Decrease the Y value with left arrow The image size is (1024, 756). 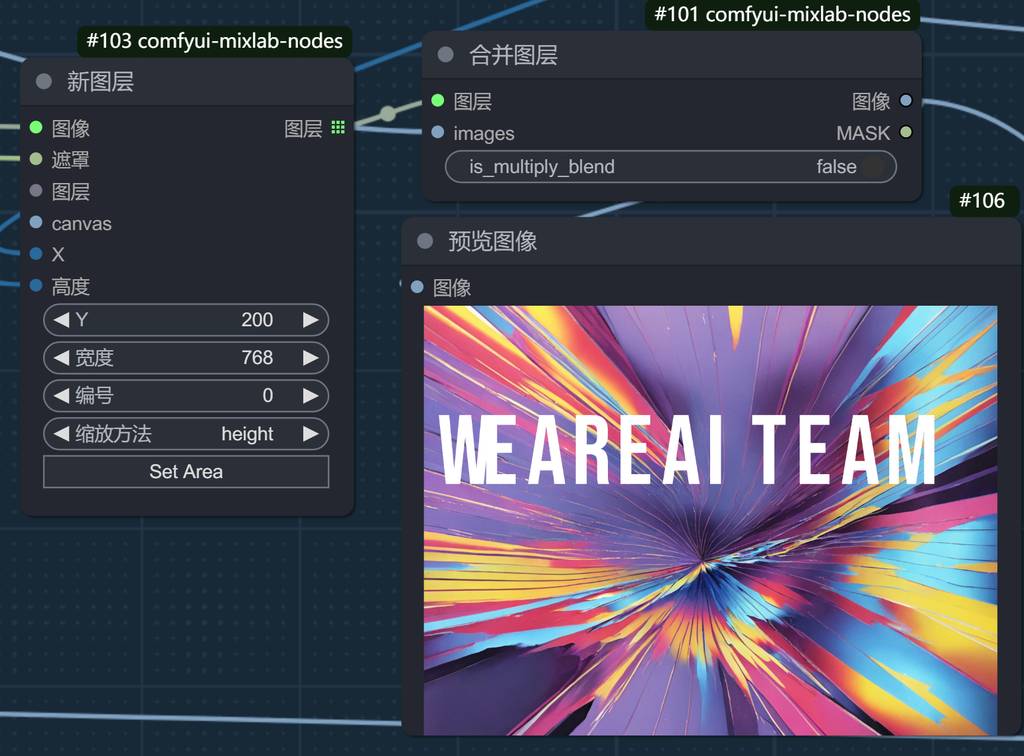(x=62, y=320)
